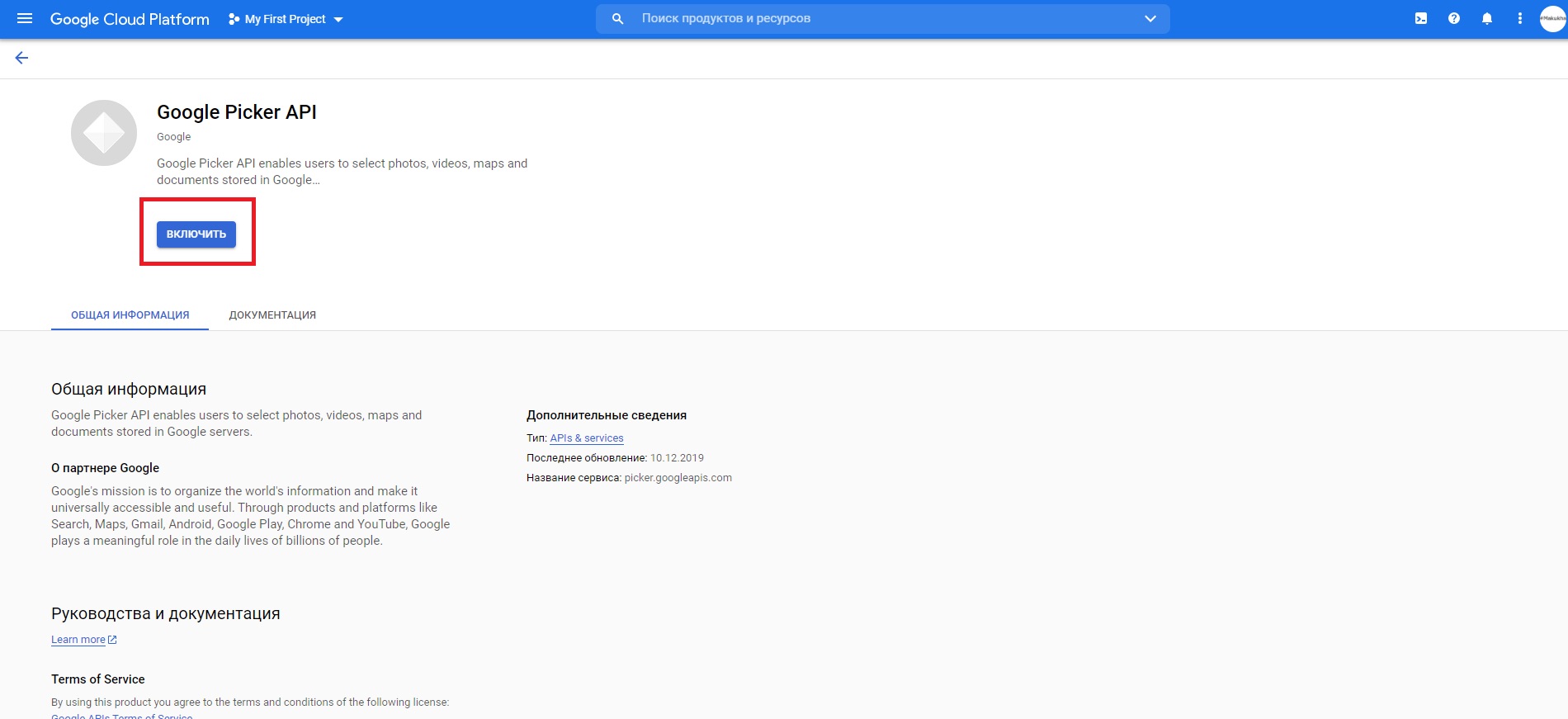Click the Google Picker API logo
The image size is (1568, 719).
[104, 133]
